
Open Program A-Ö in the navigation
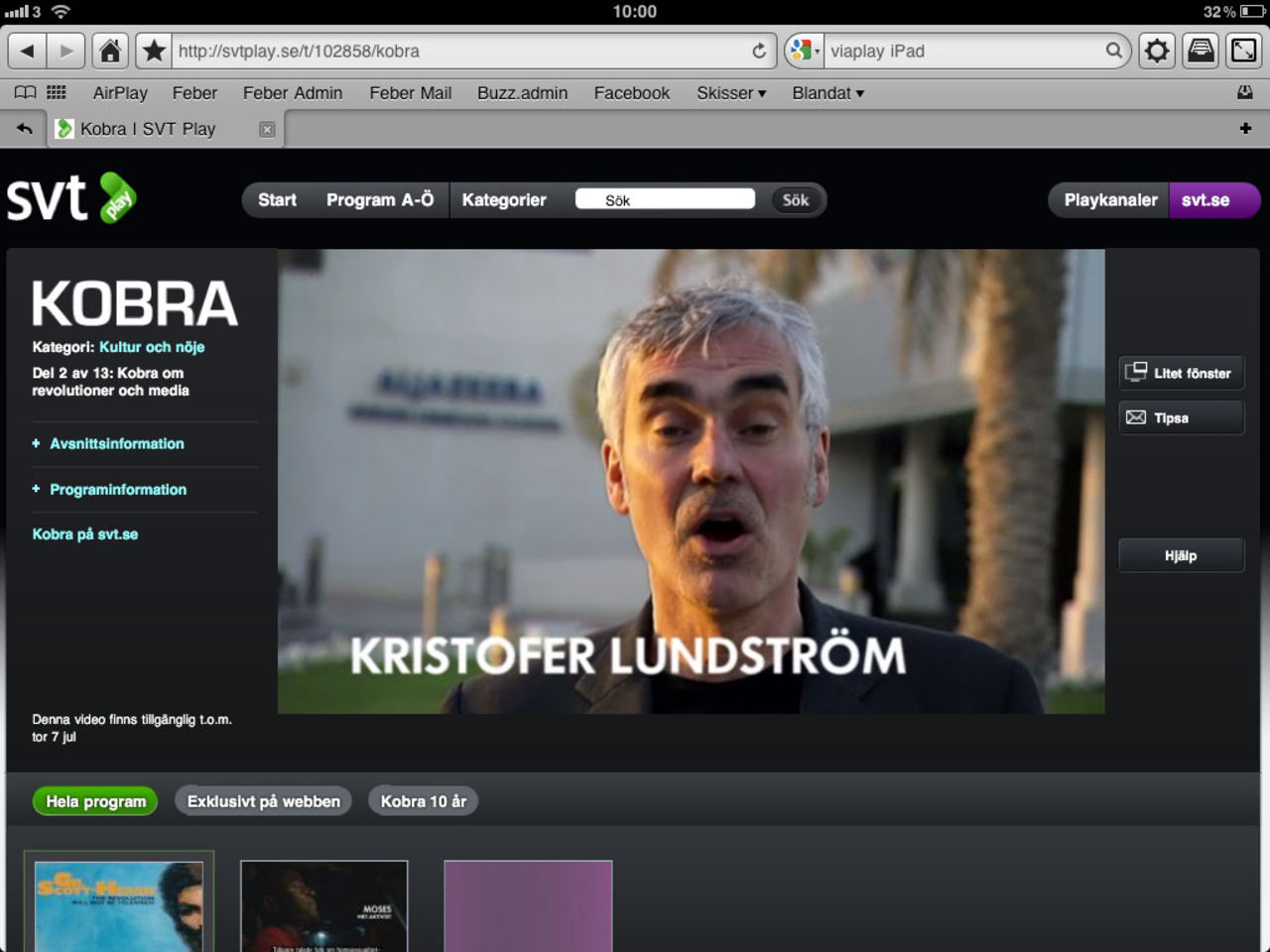pos(379,199)
